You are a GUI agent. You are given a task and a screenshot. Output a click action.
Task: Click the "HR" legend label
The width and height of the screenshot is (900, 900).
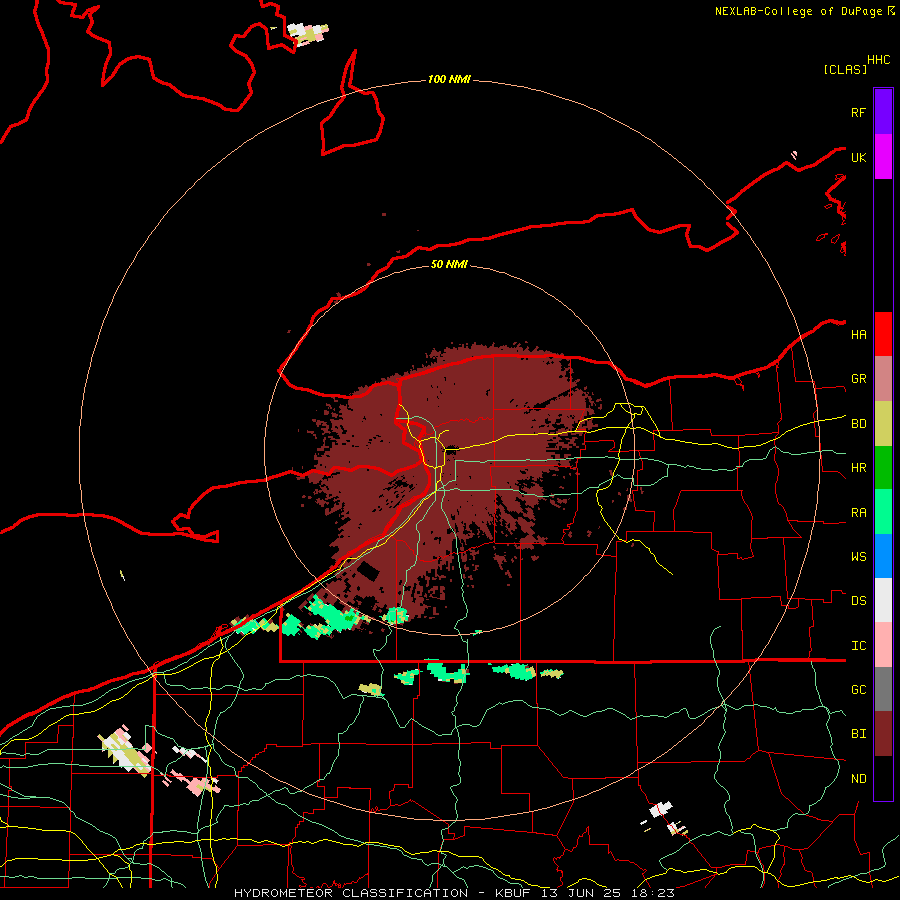[x=858, y=468]
